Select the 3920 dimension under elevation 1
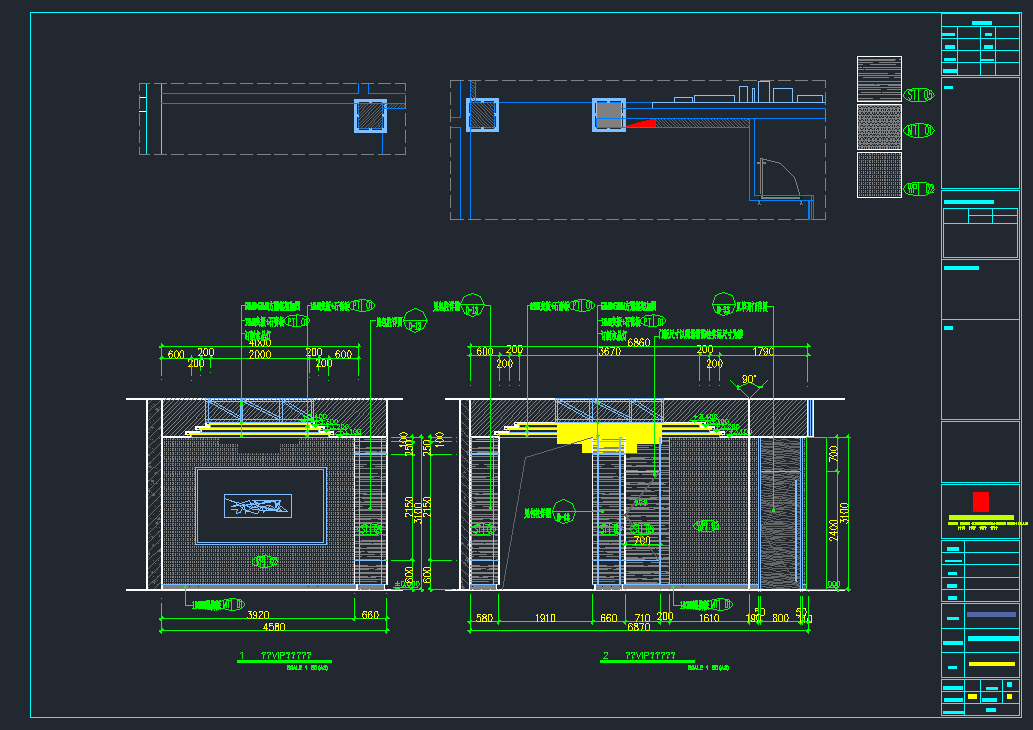 tap(258, 615)
